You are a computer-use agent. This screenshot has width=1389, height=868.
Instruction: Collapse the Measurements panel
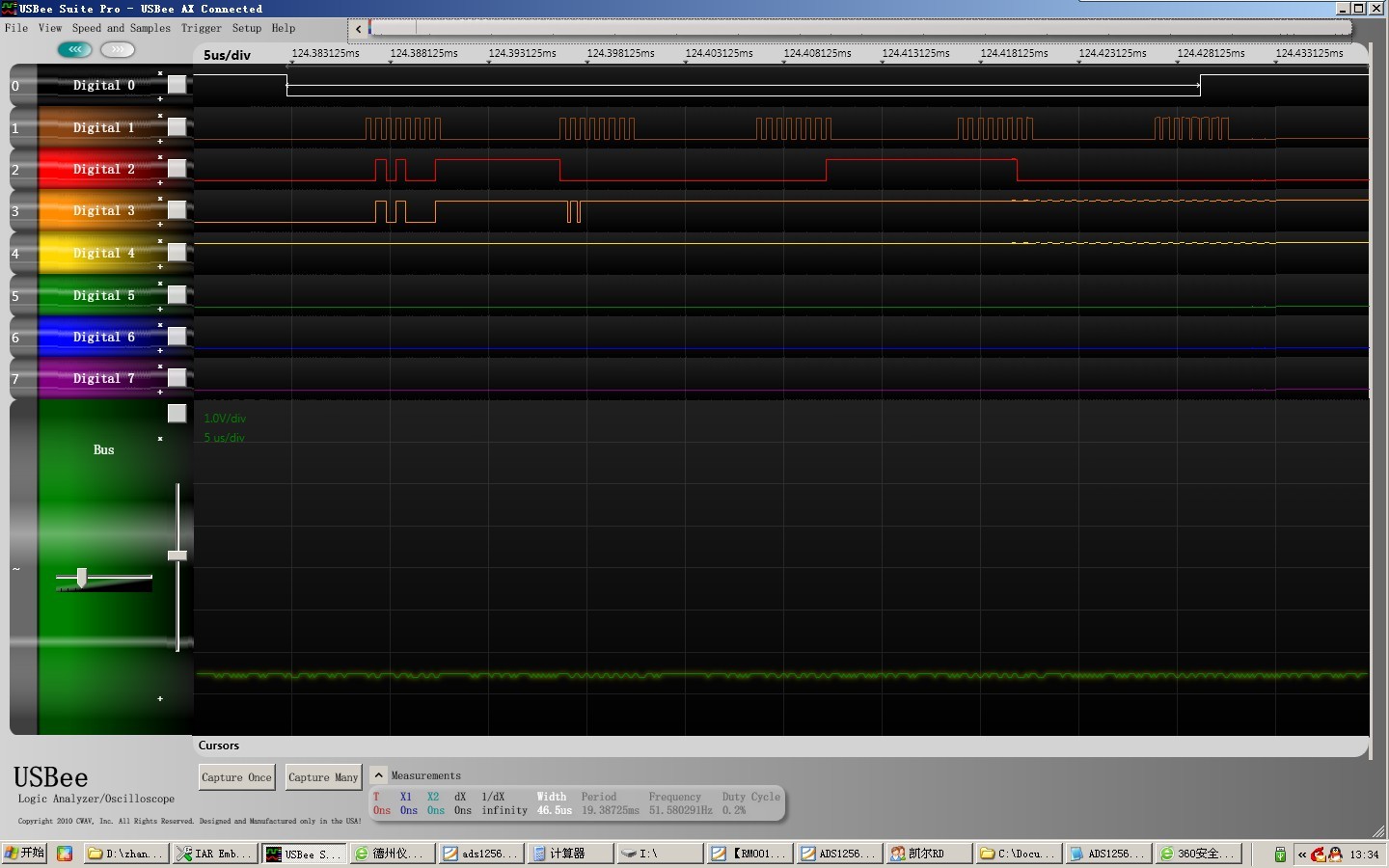(x=379, y=775)
